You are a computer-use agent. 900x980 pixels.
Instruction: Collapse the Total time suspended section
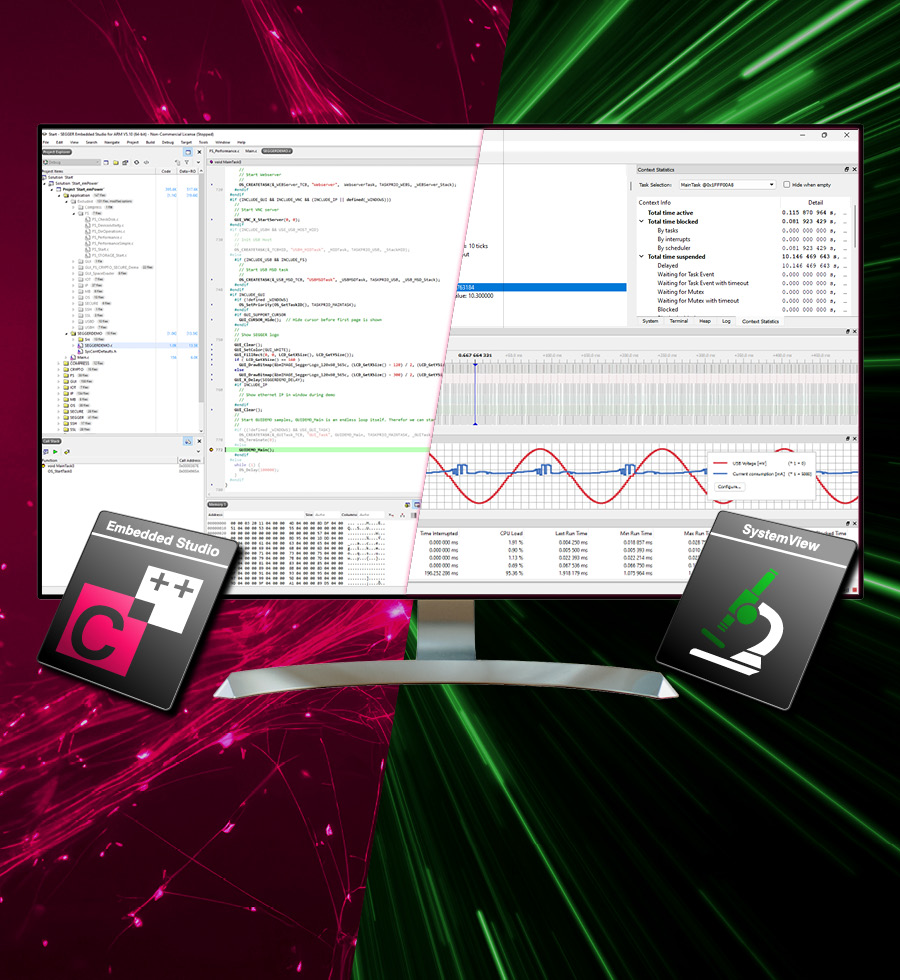[x=641, y=256]
